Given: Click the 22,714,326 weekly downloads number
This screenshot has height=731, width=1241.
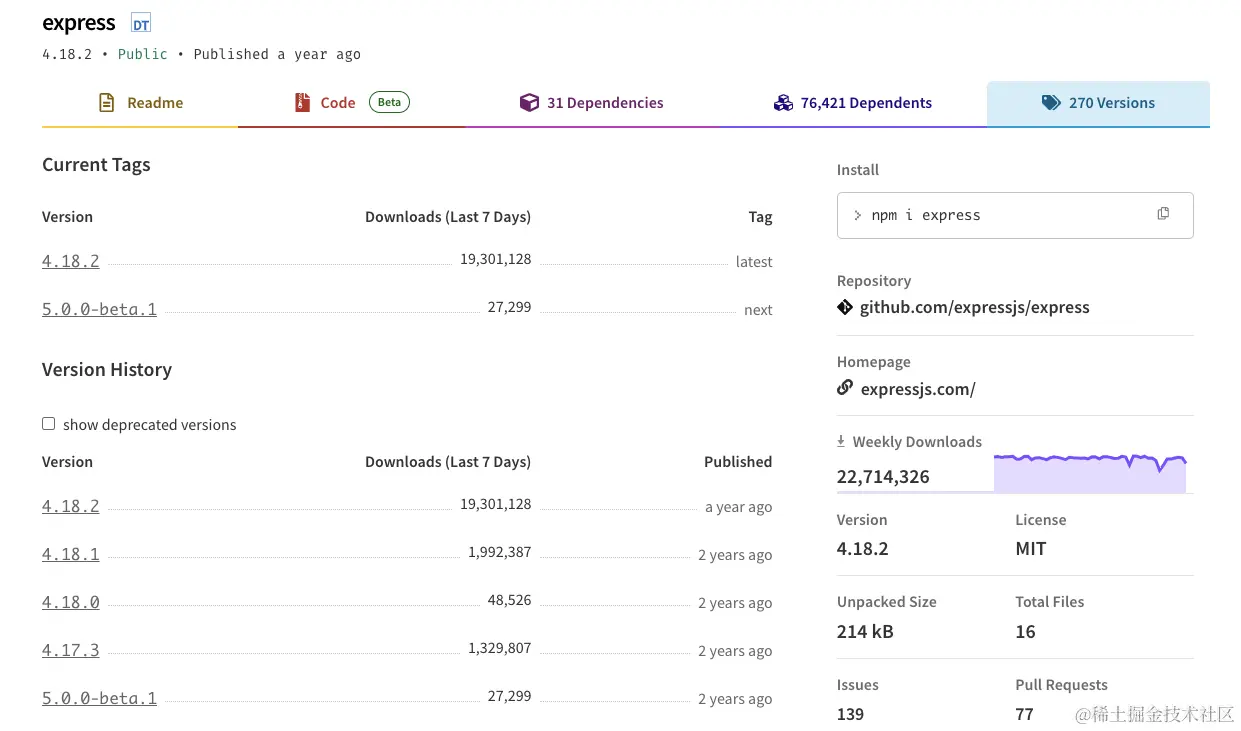Looking at the screenshot, I should tap(883, 477).
